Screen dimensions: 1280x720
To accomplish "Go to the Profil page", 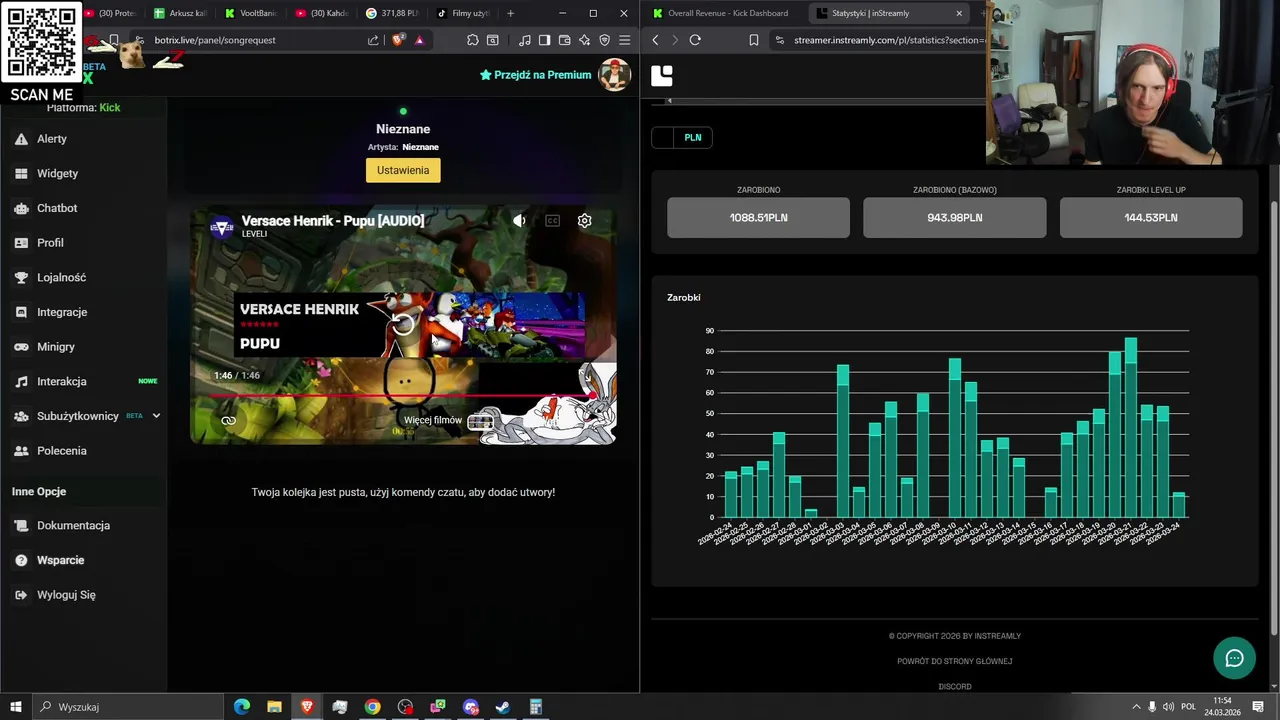I will pos(83,243).
